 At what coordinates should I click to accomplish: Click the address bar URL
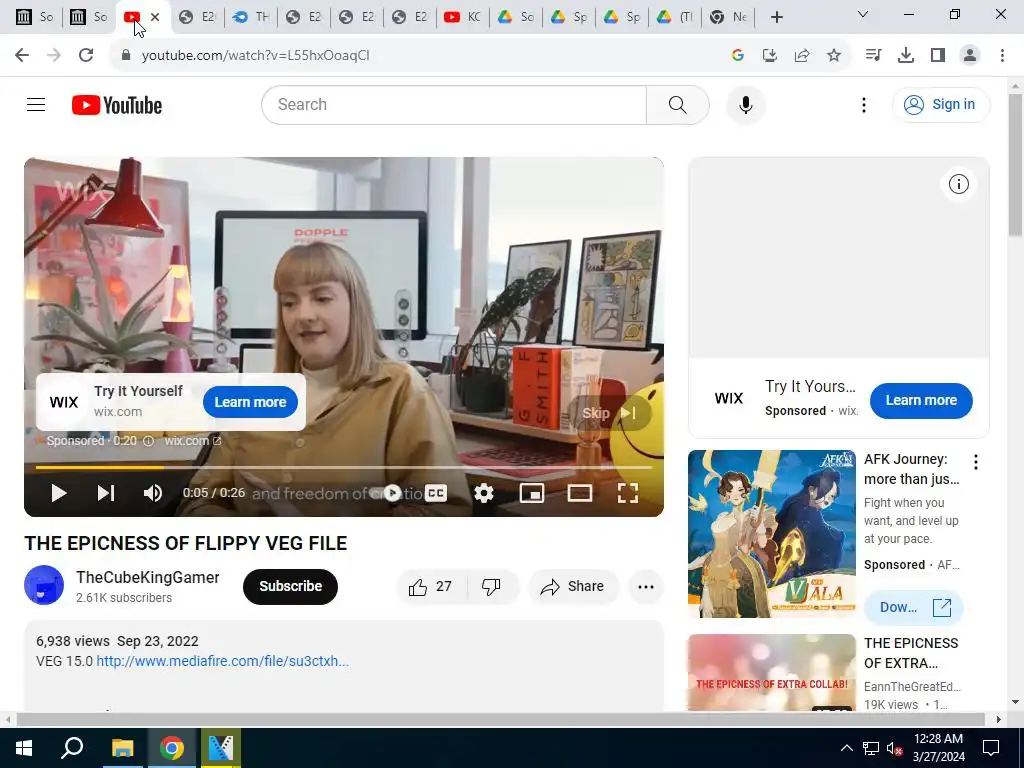pos(255,56)
